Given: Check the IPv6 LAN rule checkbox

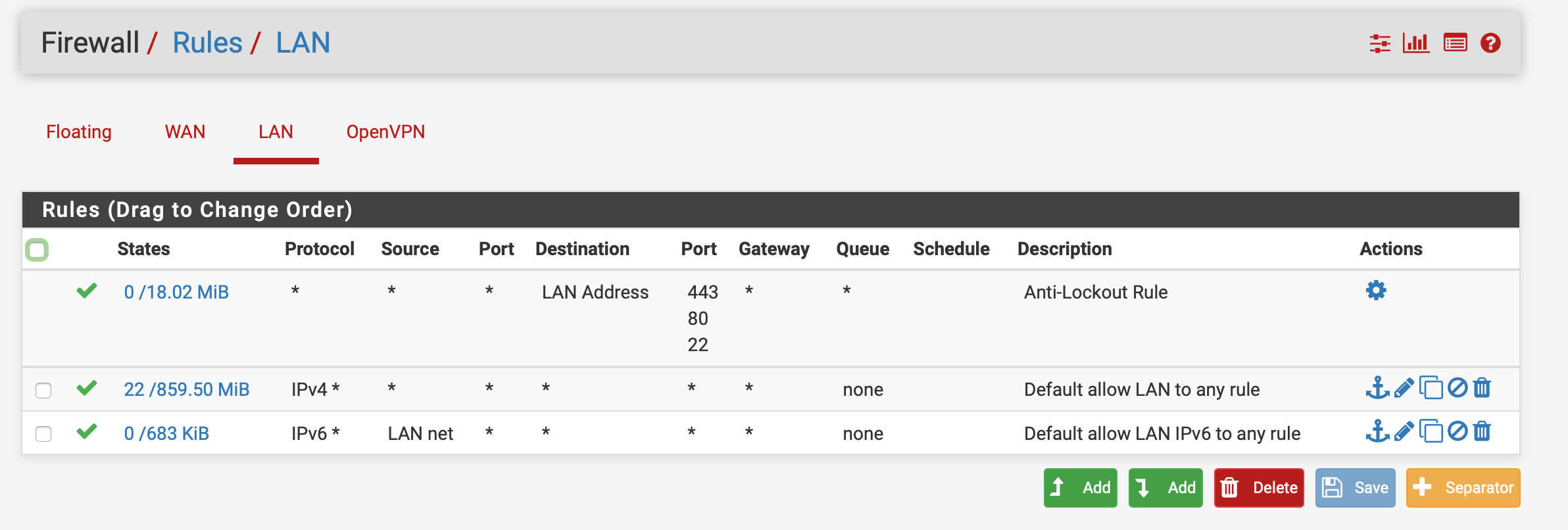Looking at the screenshot, I should [43, 434].
